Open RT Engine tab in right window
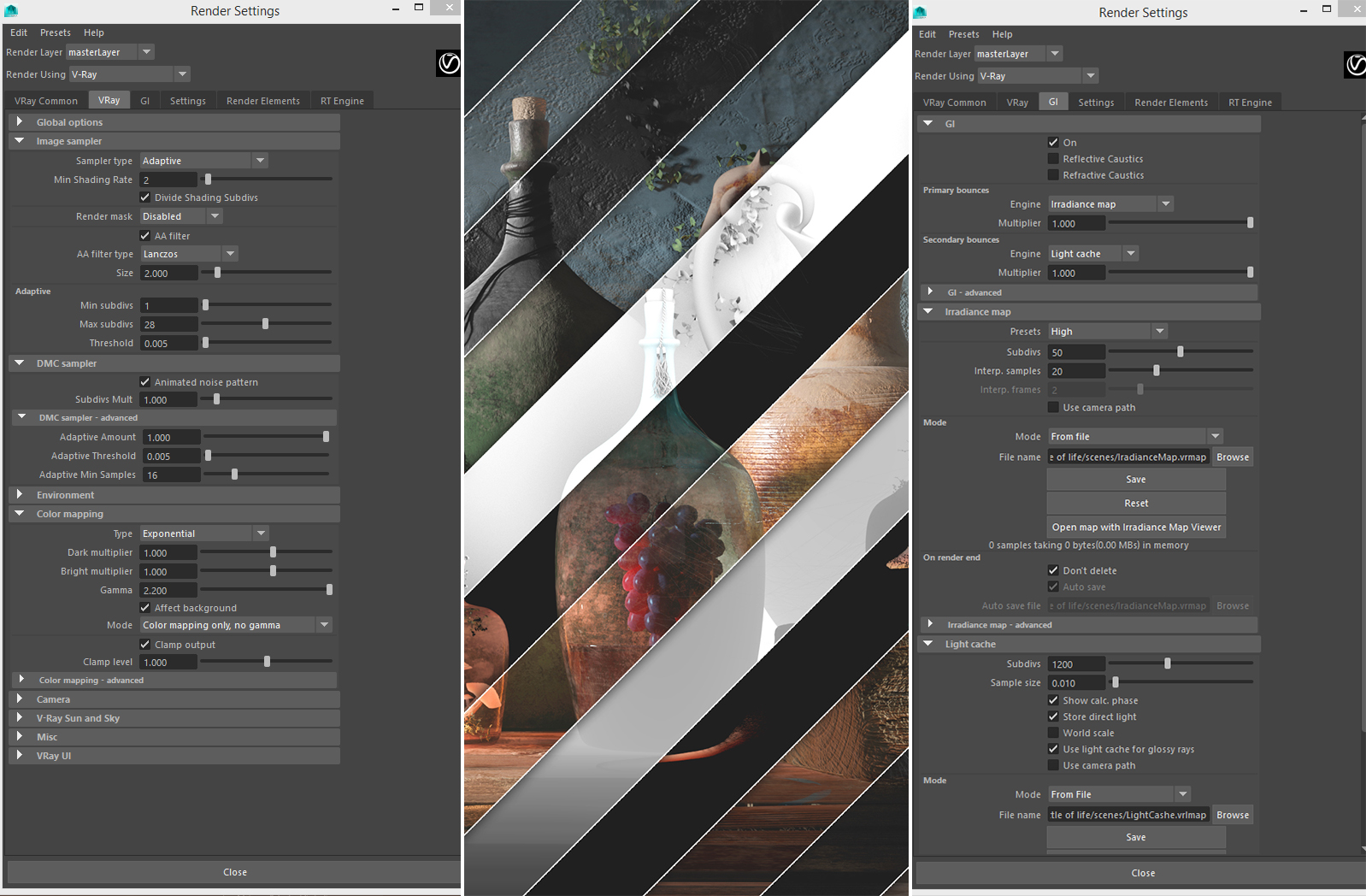This screenshot has height=896, width=1366. [1250, 103]
